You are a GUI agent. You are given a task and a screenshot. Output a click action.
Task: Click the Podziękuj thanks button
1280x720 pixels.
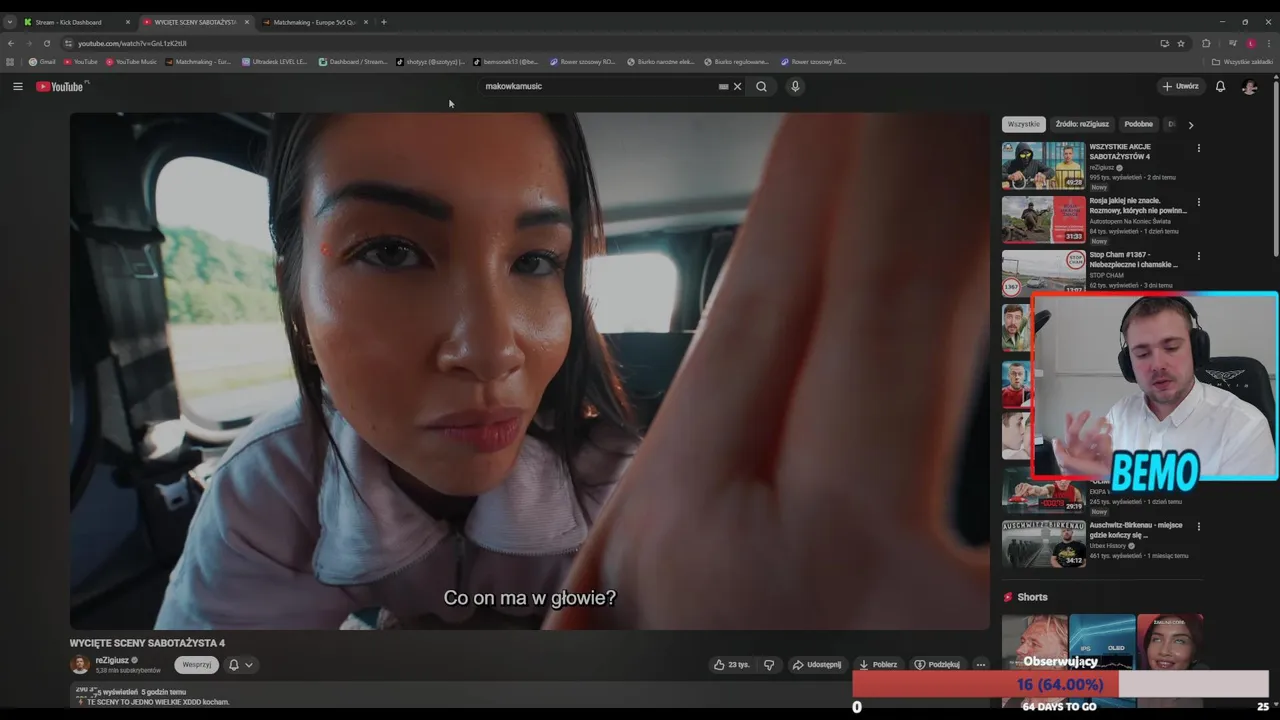coord(937,664)
